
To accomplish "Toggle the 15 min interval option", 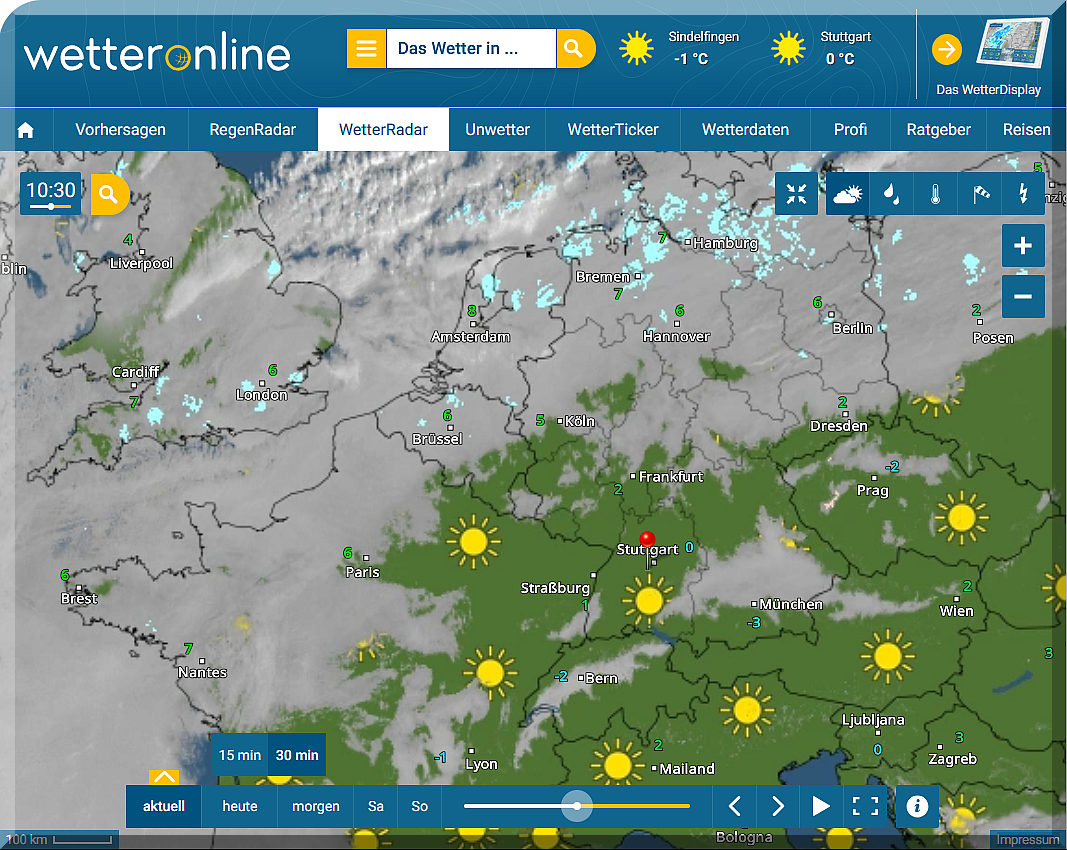I will point(240,755).
